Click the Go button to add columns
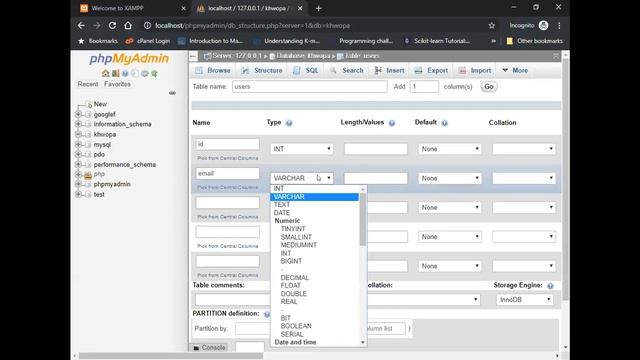This screenshot has height=360, width=640. [489, 87]
